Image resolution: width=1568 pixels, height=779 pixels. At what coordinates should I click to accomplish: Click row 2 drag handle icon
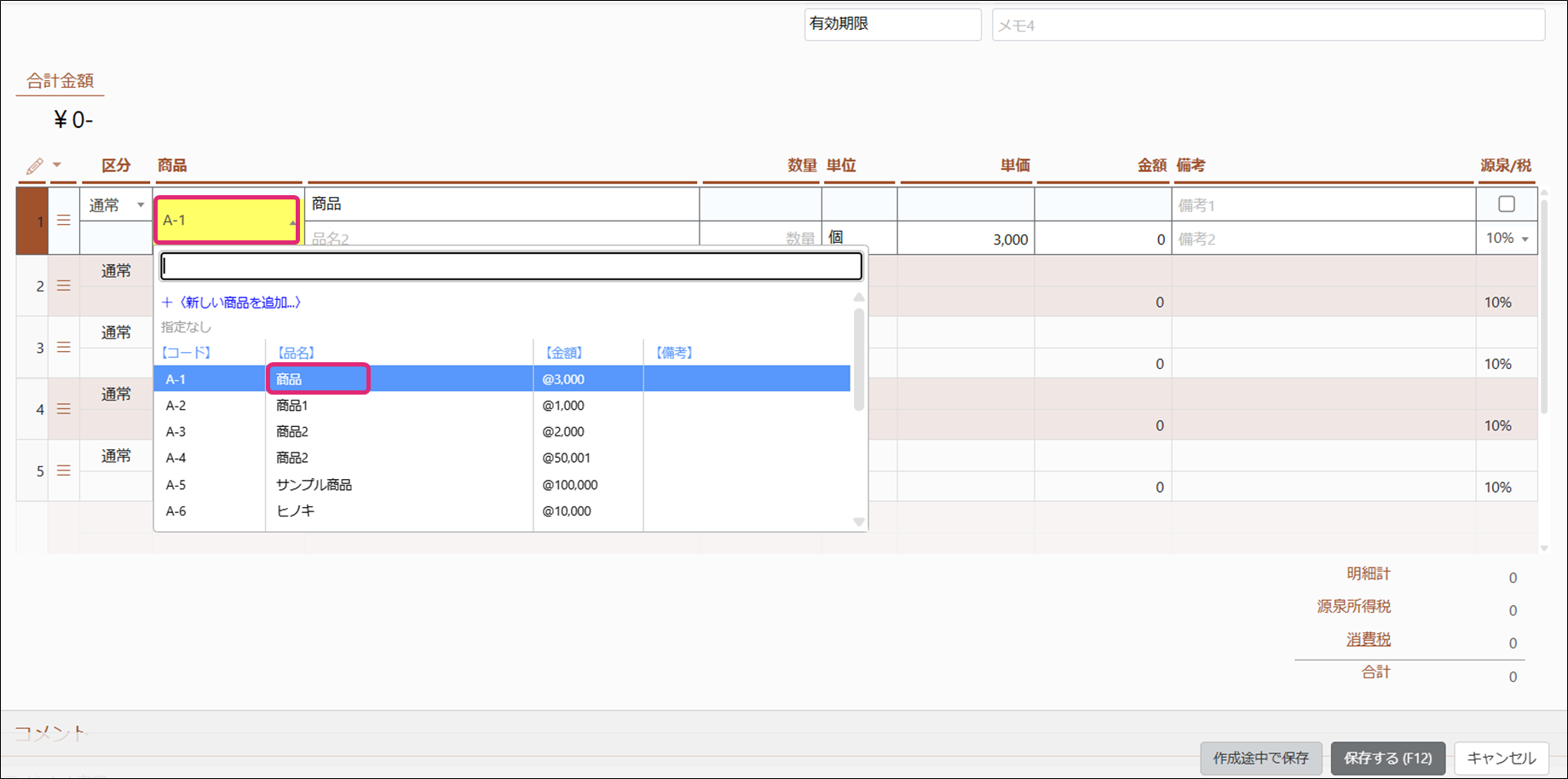coord(64,286)
